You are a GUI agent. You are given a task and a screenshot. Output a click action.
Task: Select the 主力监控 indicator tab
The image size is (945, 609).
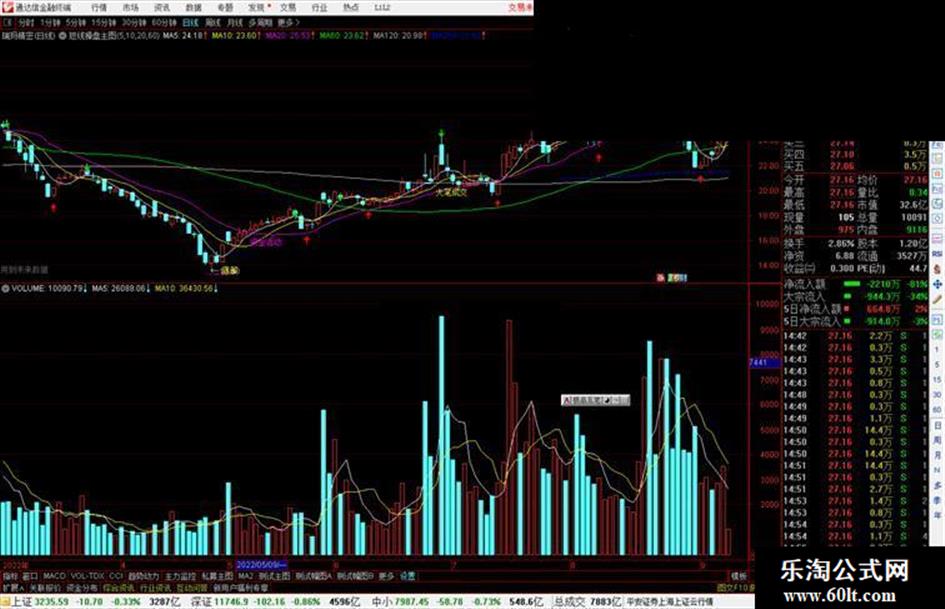(181, 576)
